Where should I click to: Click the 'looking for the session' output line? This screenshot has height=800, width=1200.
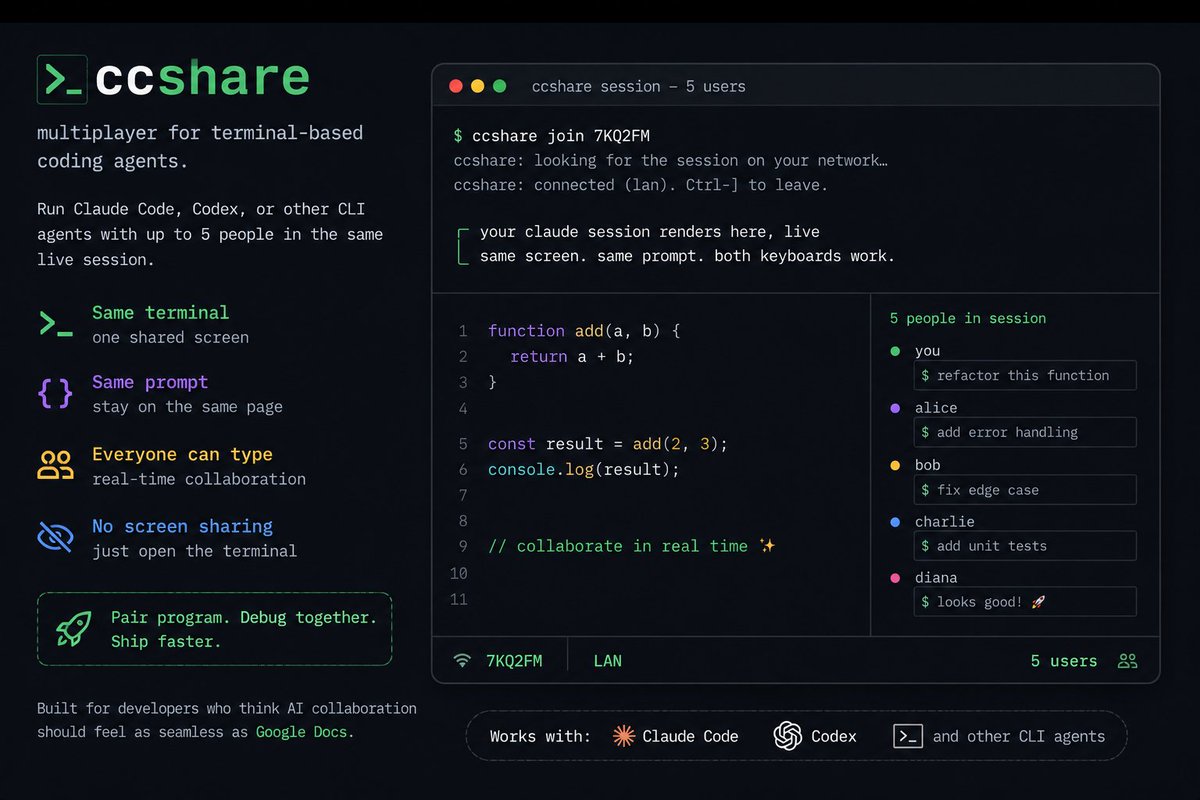[x=670, y=160]
